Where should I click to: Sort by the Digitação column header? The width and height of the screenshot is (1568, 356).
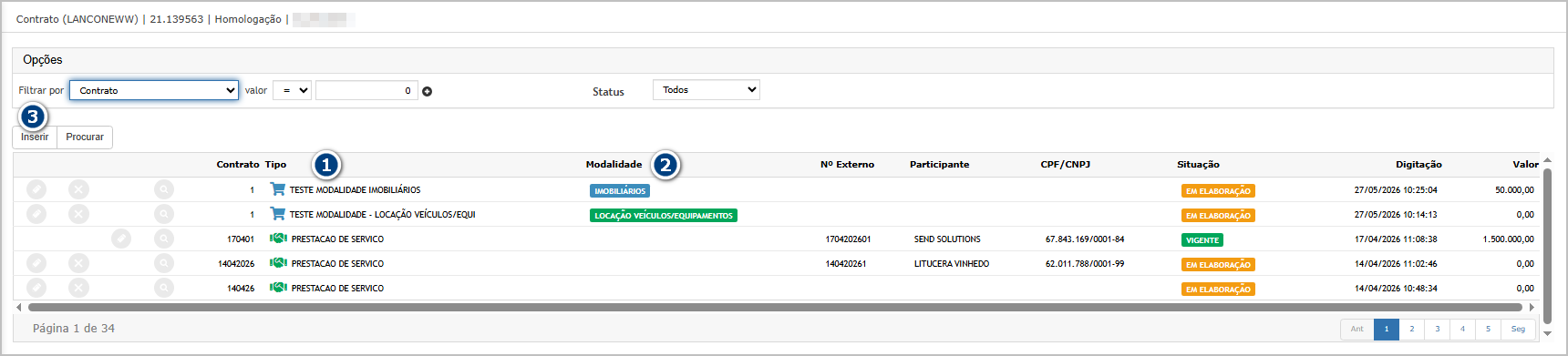[1418, 165]
